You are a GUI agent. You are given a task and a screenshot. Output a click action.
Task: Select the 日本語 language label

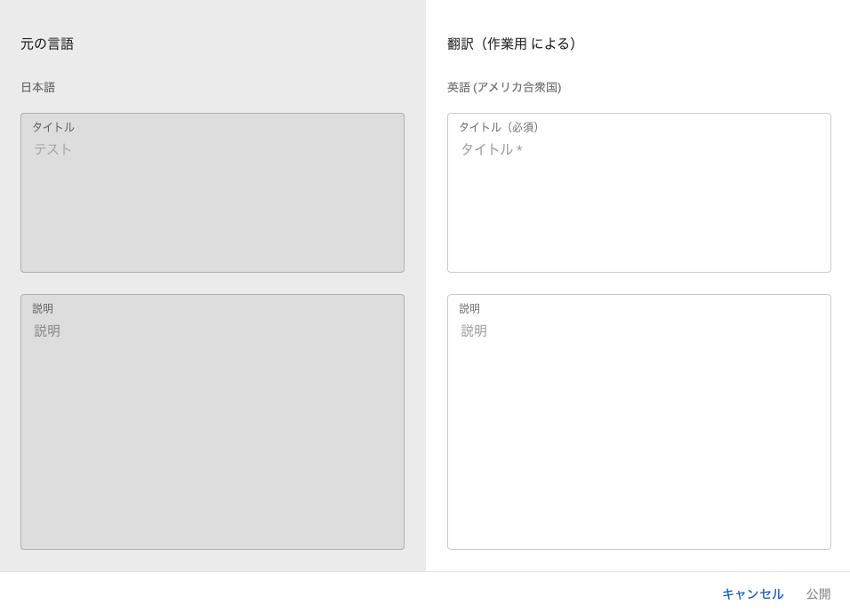38,88
